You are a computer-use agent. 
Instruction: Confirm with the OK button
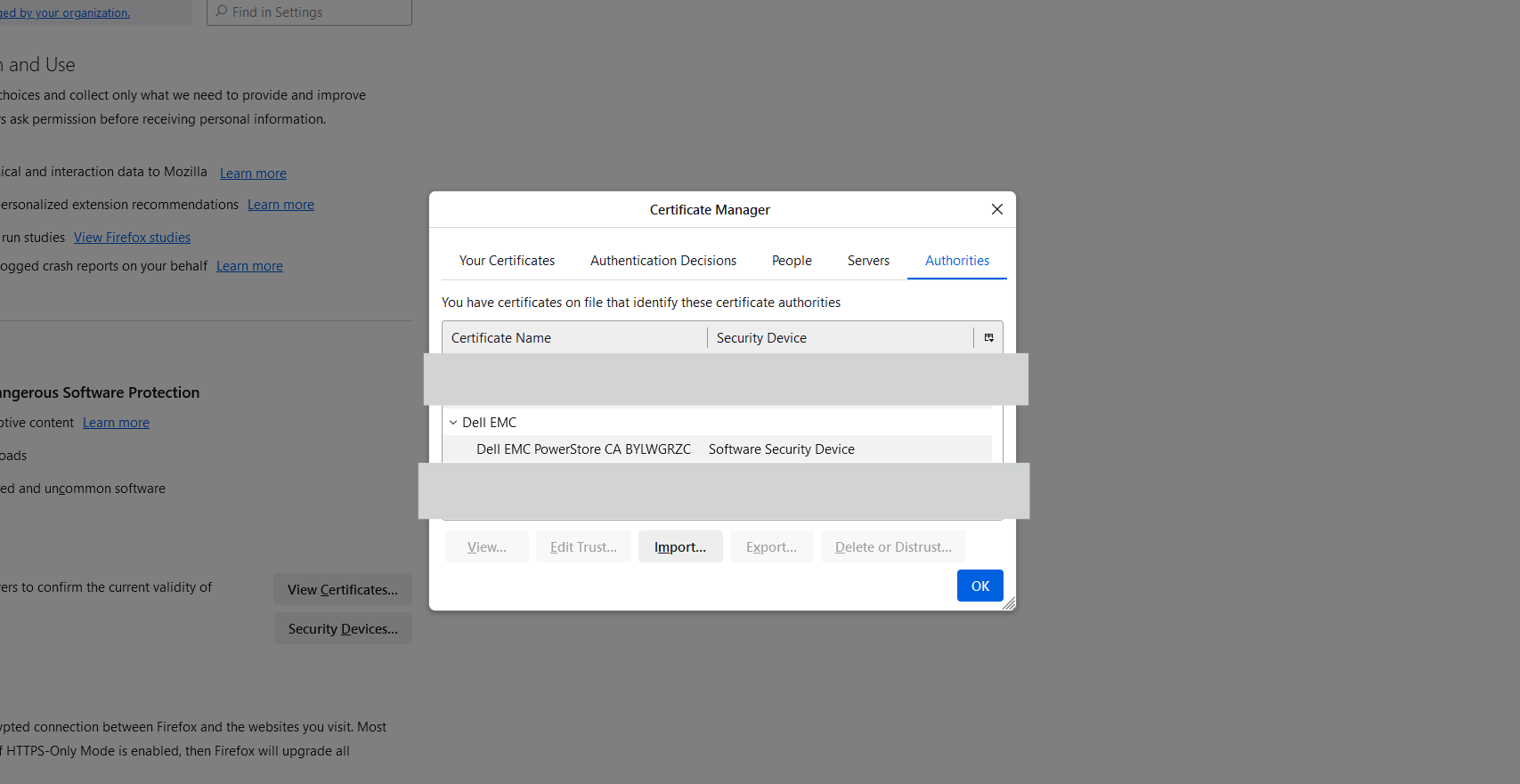979,586
